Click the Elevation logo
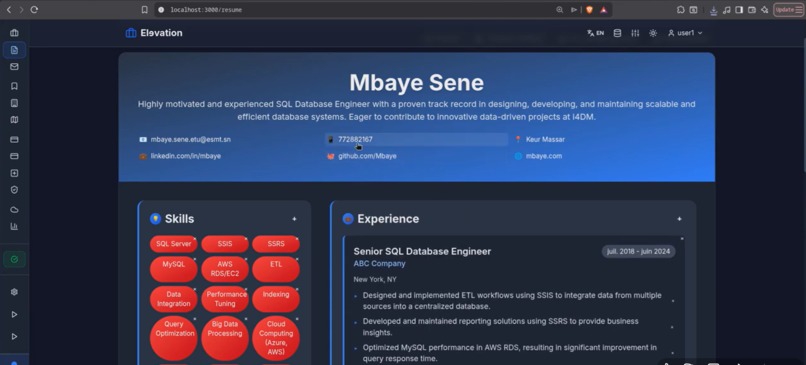Viewport: 806px width, 365px height. [x=154, y=33]
